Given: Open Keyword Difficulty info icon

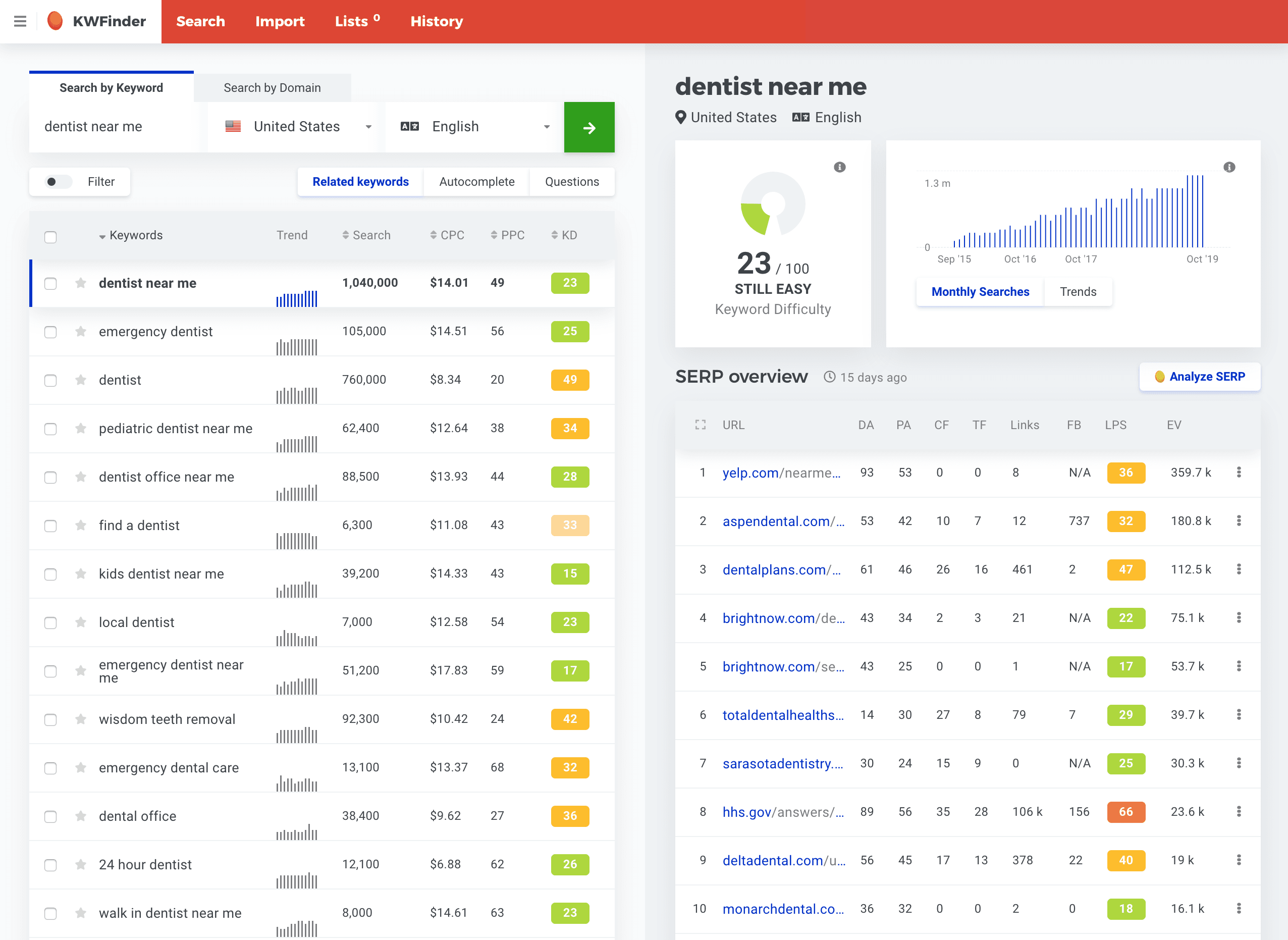Looking at the screenshot, I should 839,167.
